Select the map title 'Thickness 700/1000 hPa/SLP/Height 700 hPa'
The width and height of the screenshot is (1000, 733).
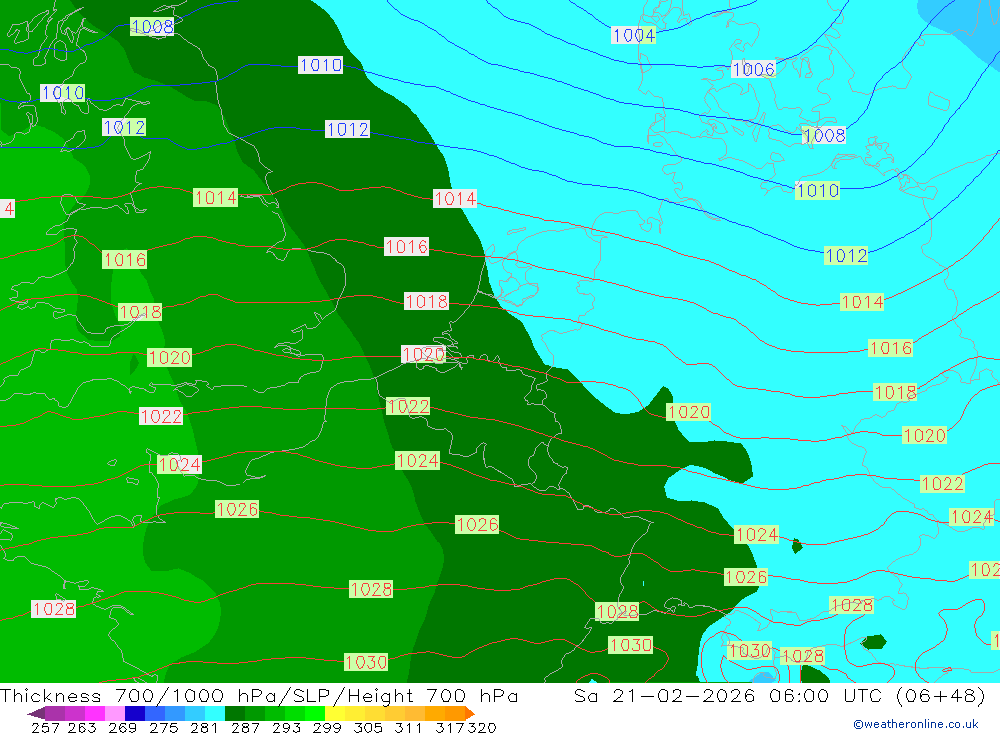259,695
